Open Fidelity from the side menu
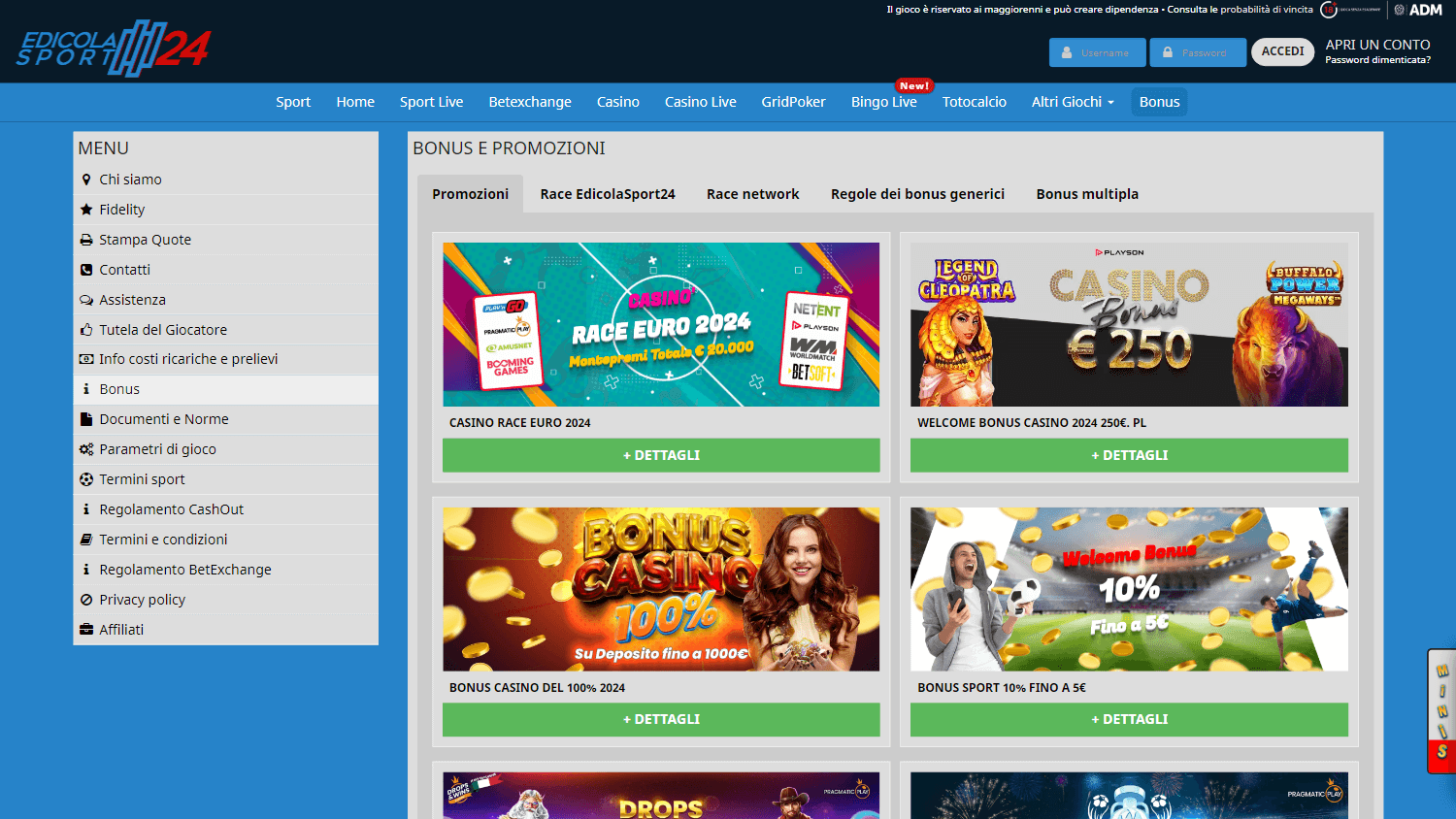 (x=225, y=210)
